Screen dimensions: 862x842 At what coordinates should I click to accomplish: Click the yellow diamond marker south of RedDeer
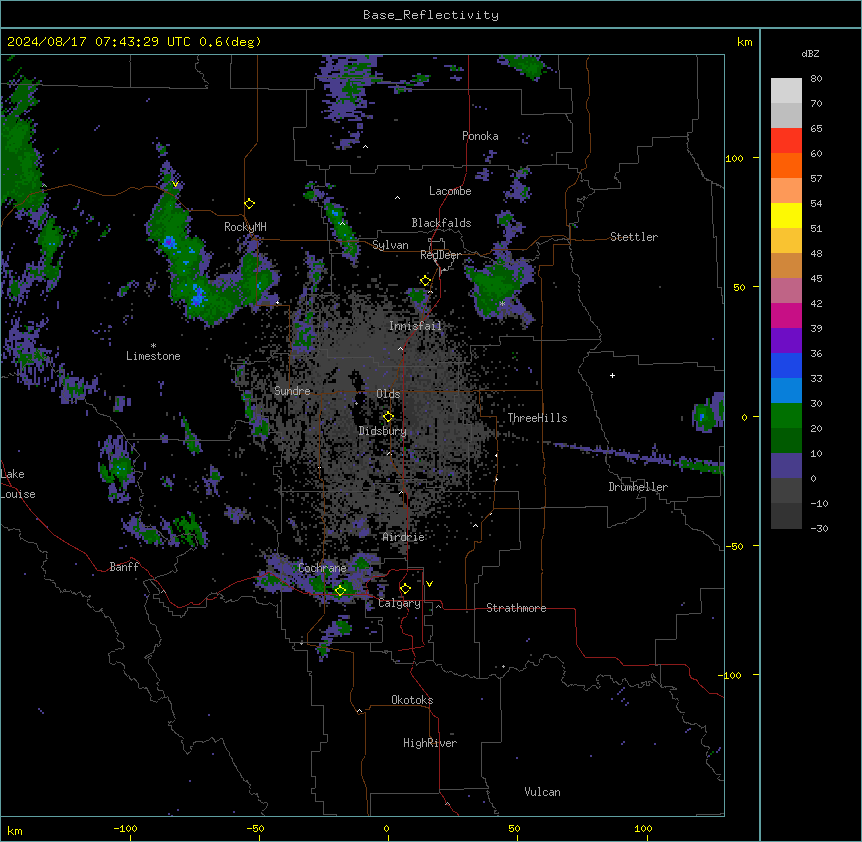(426, 281)
